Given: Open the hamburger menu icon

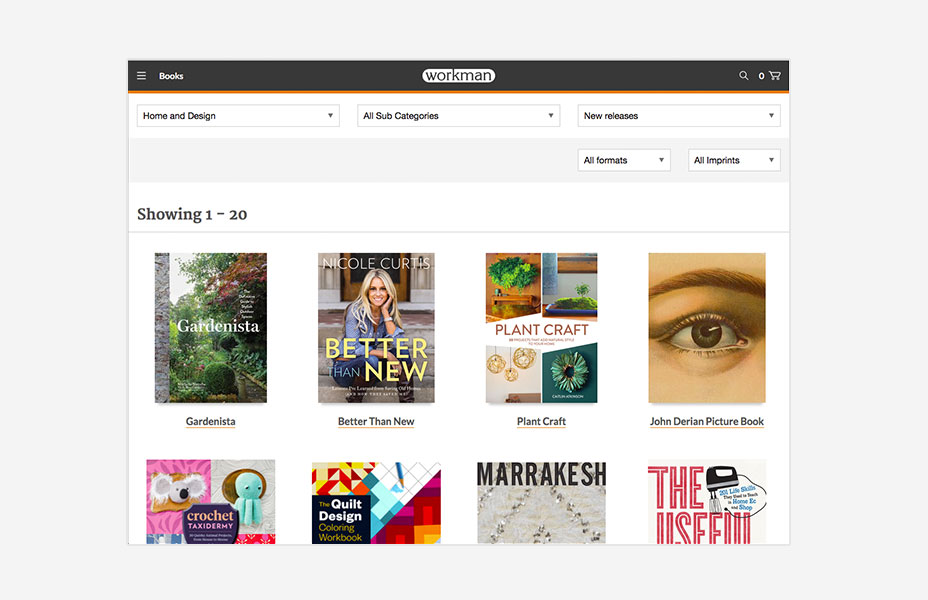Looking at the screenshot, I should (x=141, y=76).
